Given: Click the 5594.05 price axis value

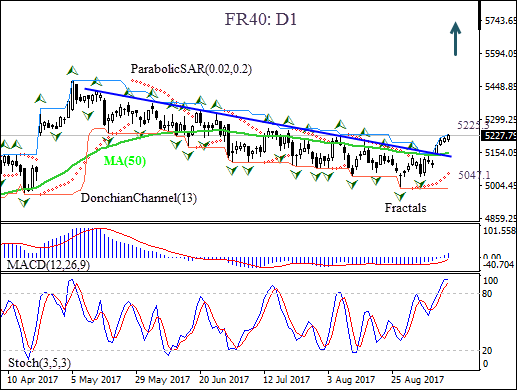Looking at the screenshot, I should point(501,54).
